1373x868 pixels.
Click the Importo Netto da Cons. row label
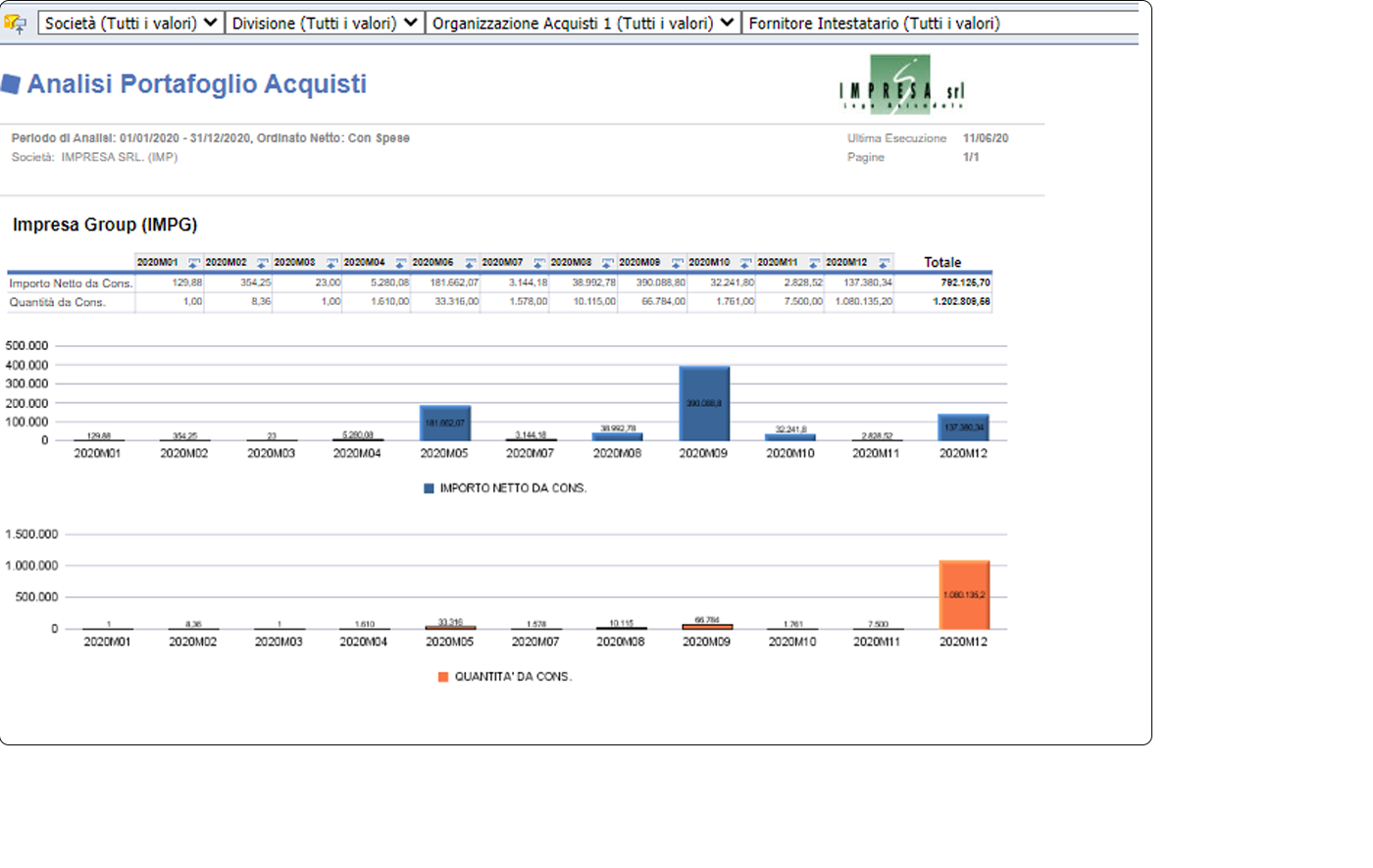tap(71, 282)
